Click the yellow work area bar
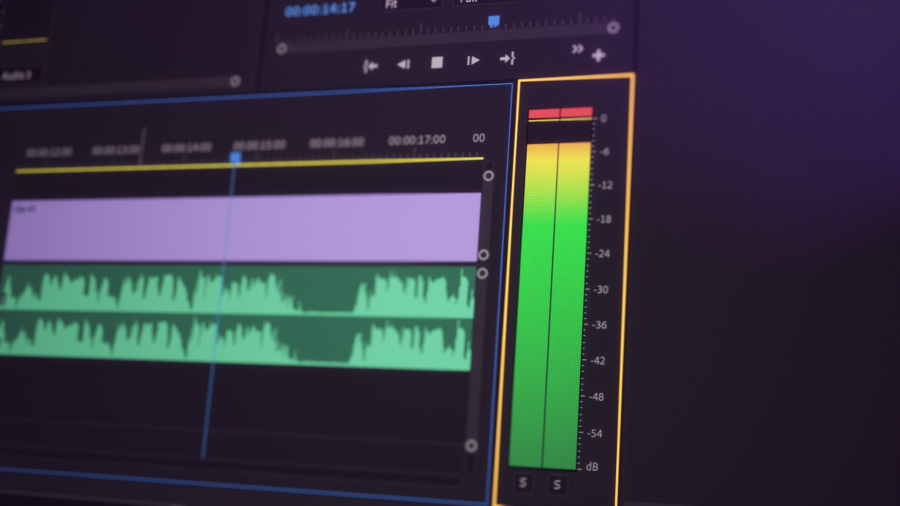The width and height of the screenshot is (900, 506). click(249, 165)
